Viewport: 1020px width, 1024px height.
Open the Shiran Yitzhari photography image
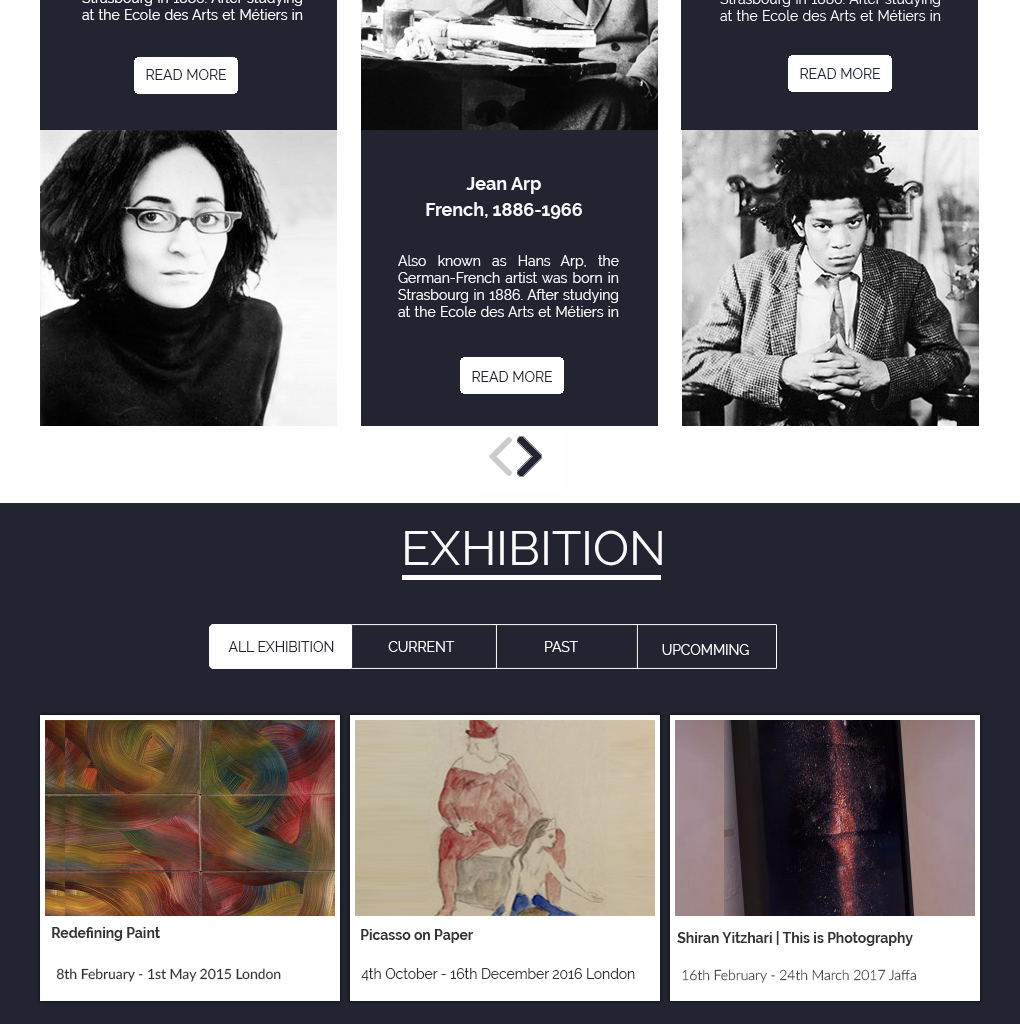[825, 818]
